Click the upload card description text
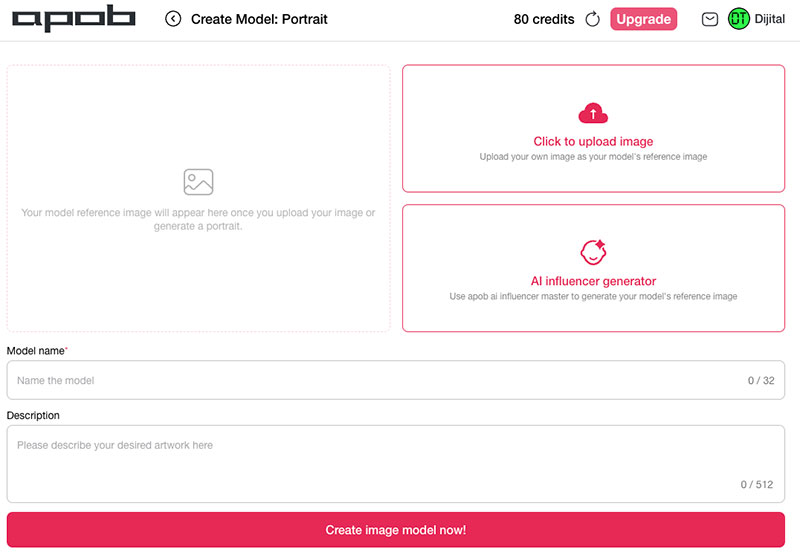Image resolution: width=800 pixels, height=552 pixels. (x=593, y=157)
